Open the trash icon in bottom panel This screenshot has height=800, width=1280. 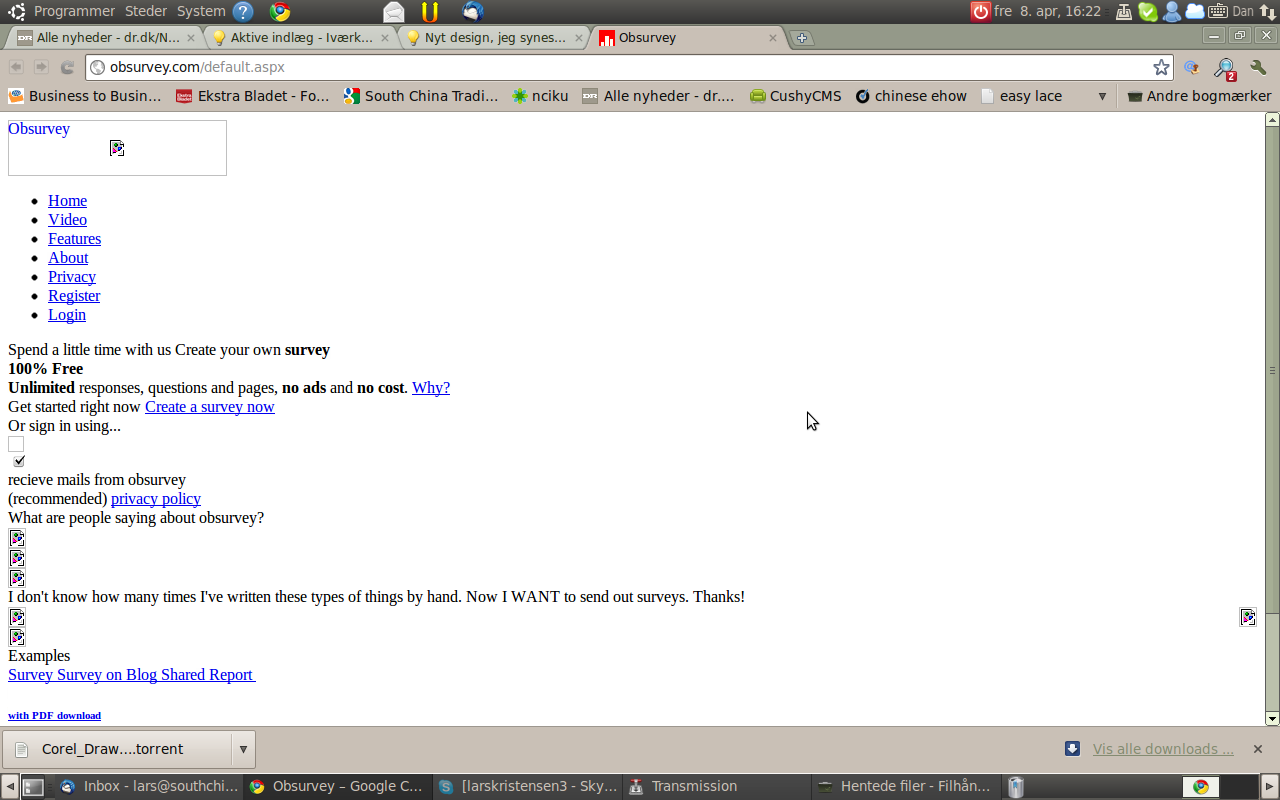[1016, 787]
